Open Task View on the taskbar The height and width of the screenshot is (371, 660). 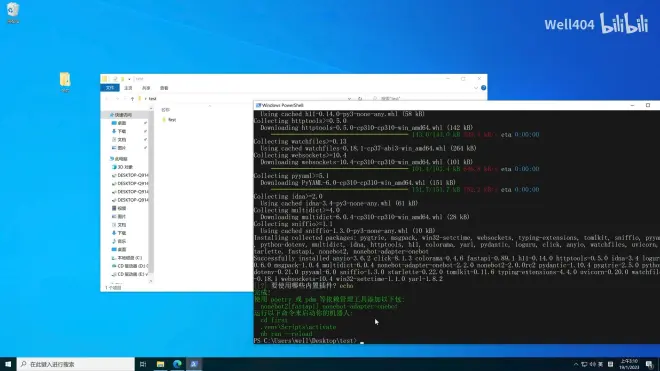tap(143, 364)
